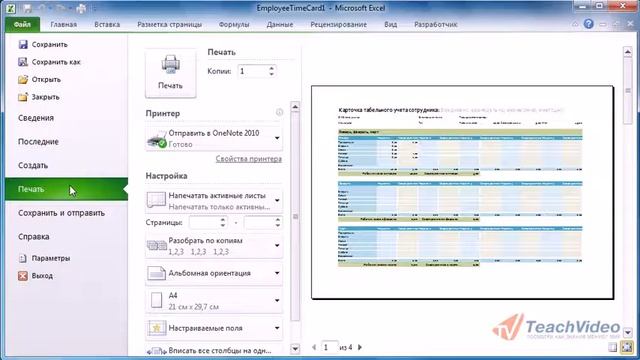Switch to the Главная tab

[x=64, y=24]
